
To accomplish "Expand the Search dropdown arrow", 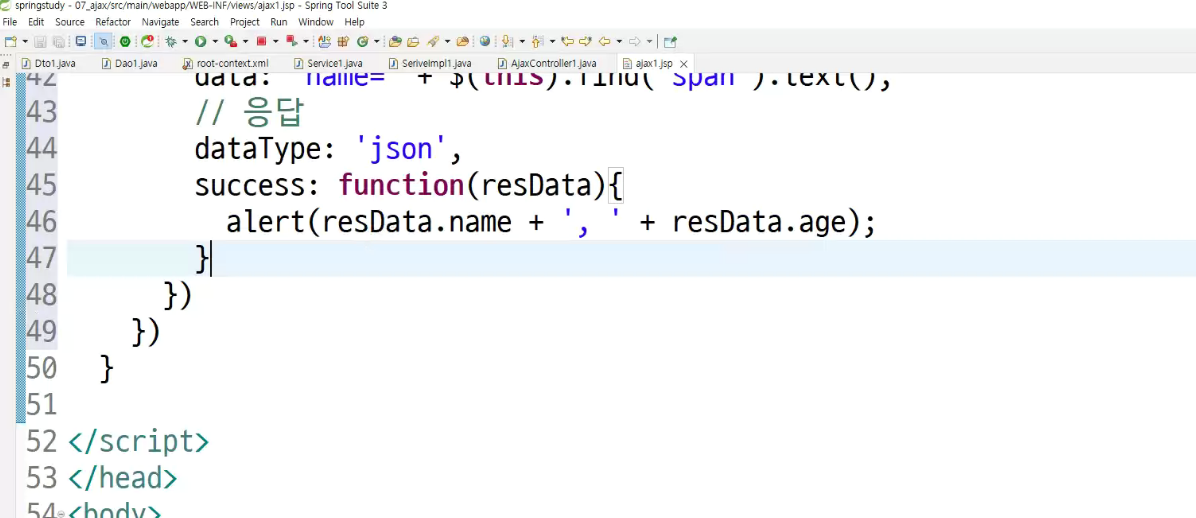I will point(447,41).
